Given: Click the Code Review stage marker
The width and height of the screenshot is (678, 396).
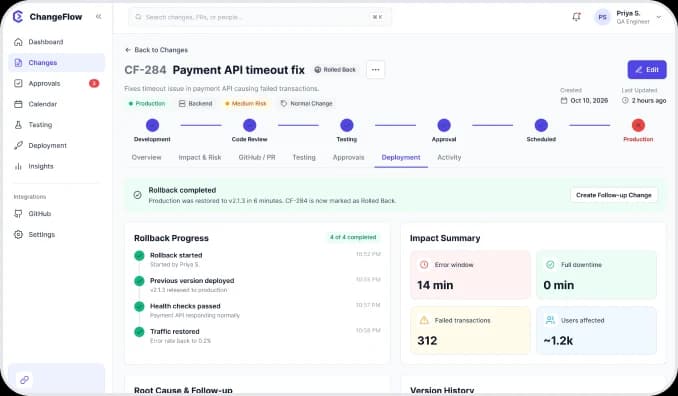Looking at the screenshot, I should click(x=249, y=125).
